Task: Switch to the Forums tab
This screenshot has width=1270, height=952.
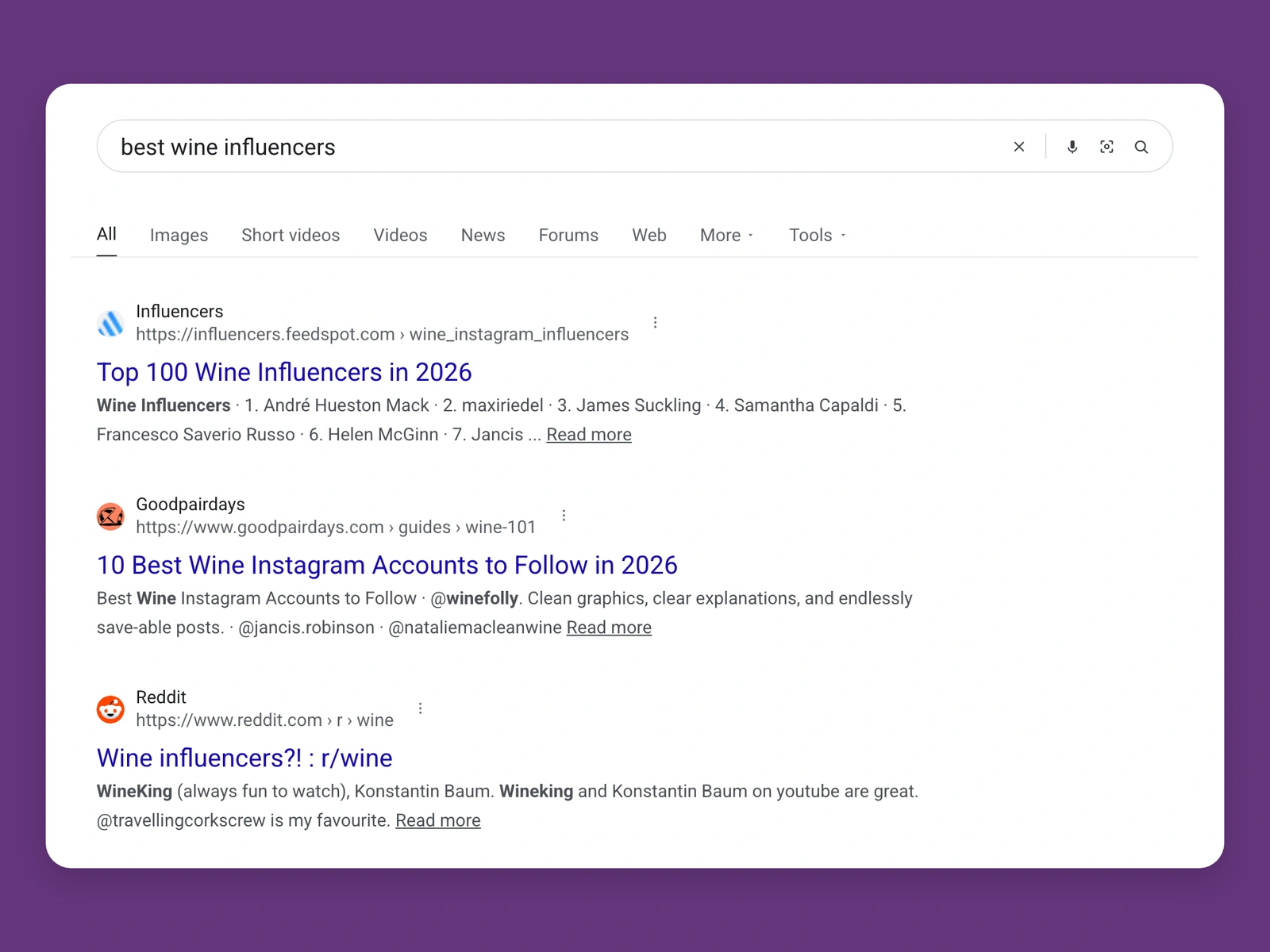Action: click(568, 235)
